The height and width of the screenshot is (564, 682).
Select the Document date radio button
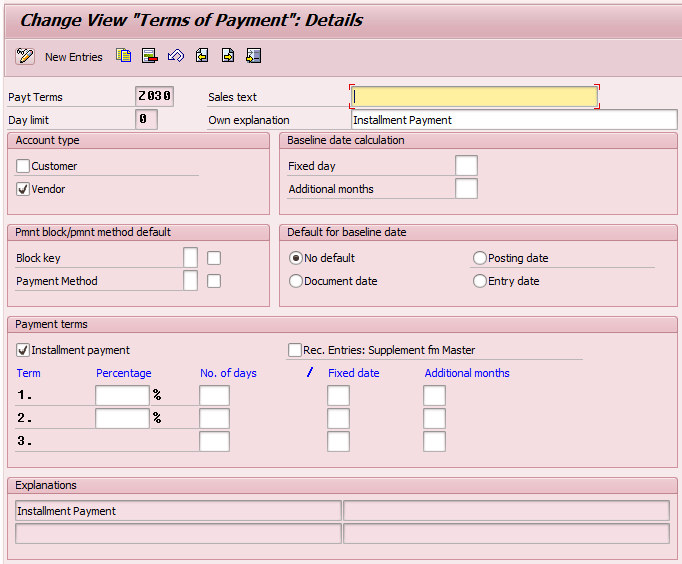click(296, 281)
